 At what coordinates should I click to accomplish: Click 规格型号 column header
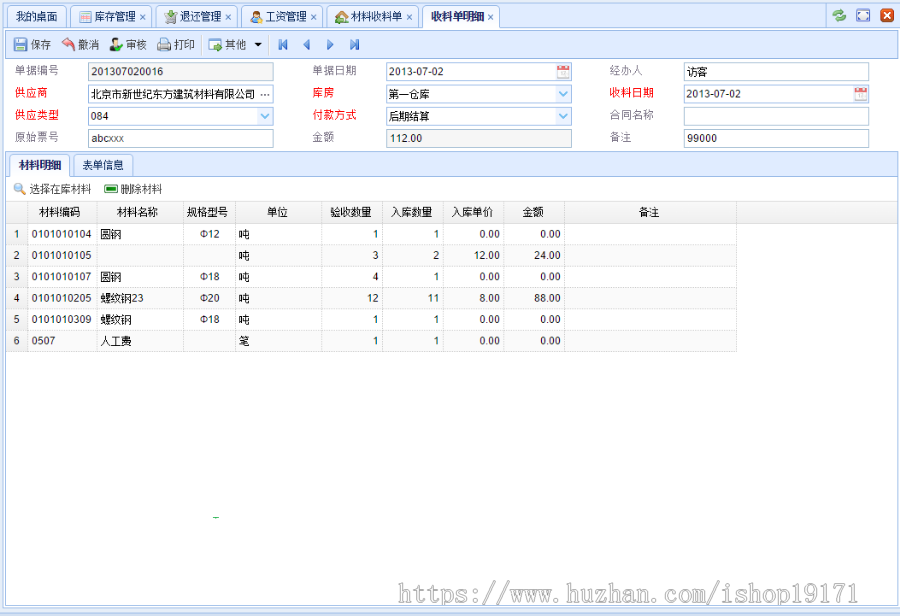[x=210, y=212]
